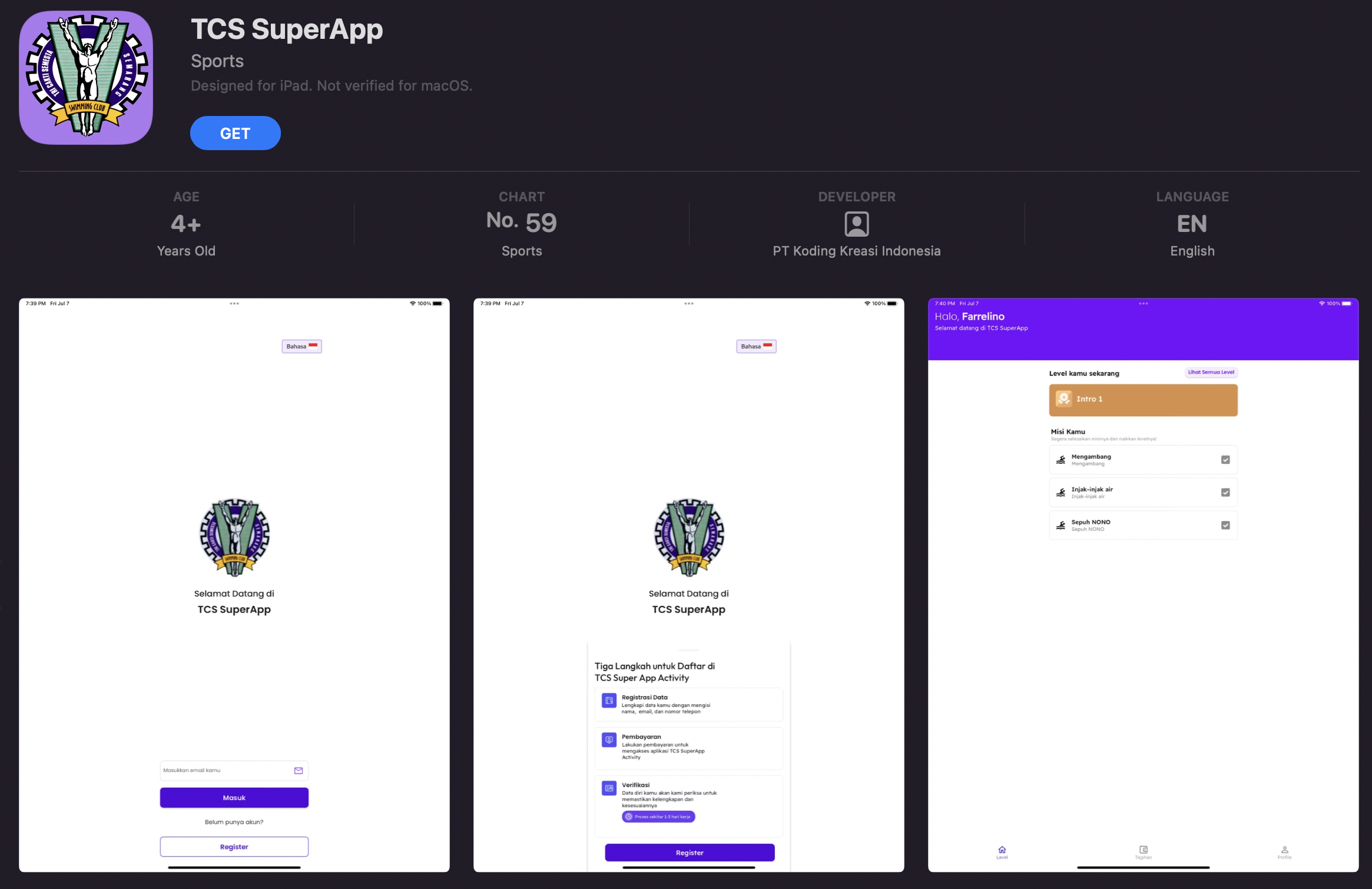The width and height of the screenshot is (1372, 889).
Task: Click the Masukkan email kamu input field
Action: 234,771
